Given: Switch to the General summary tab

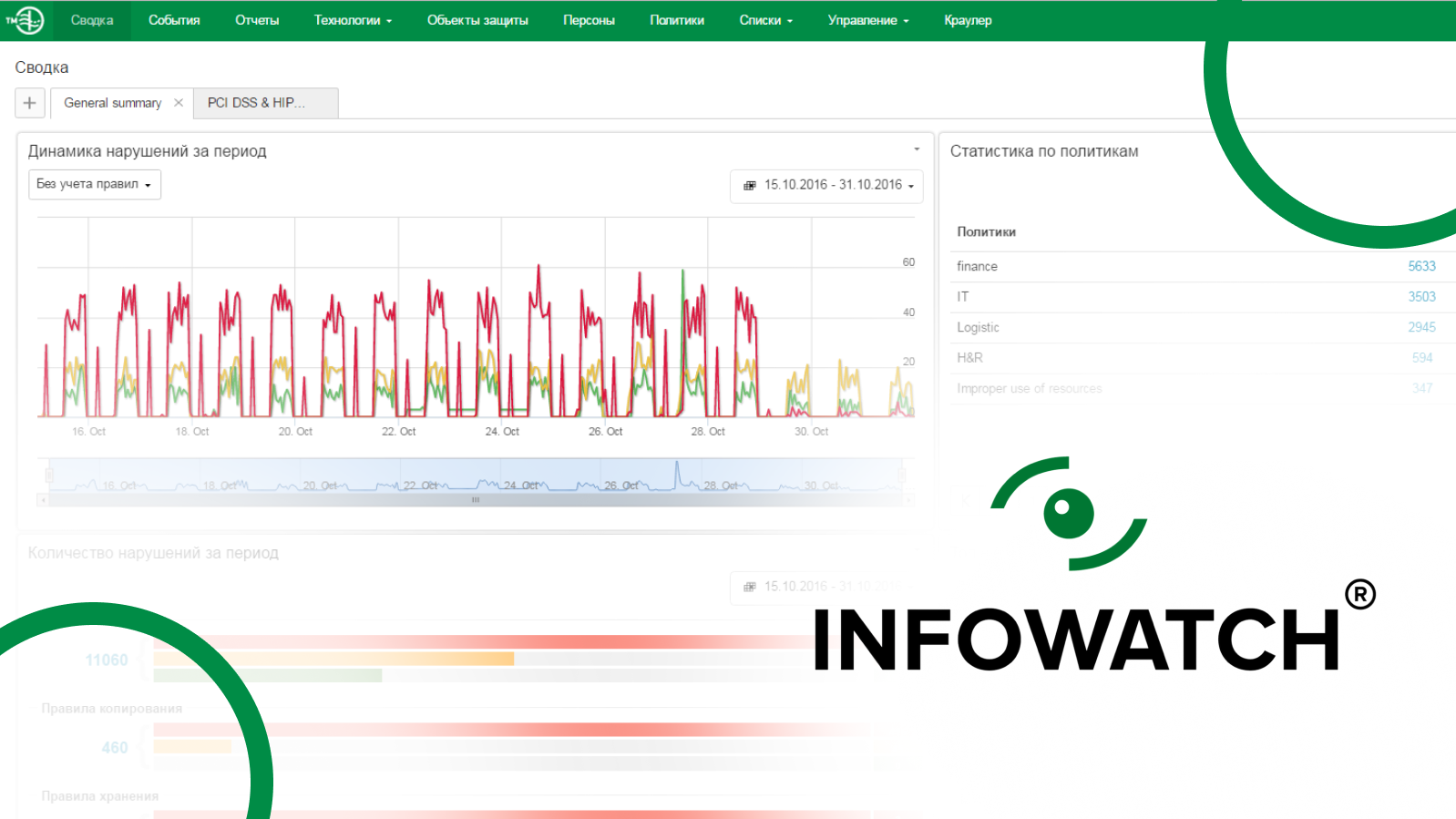Looking at the screenshot, I should pos(112,103).
